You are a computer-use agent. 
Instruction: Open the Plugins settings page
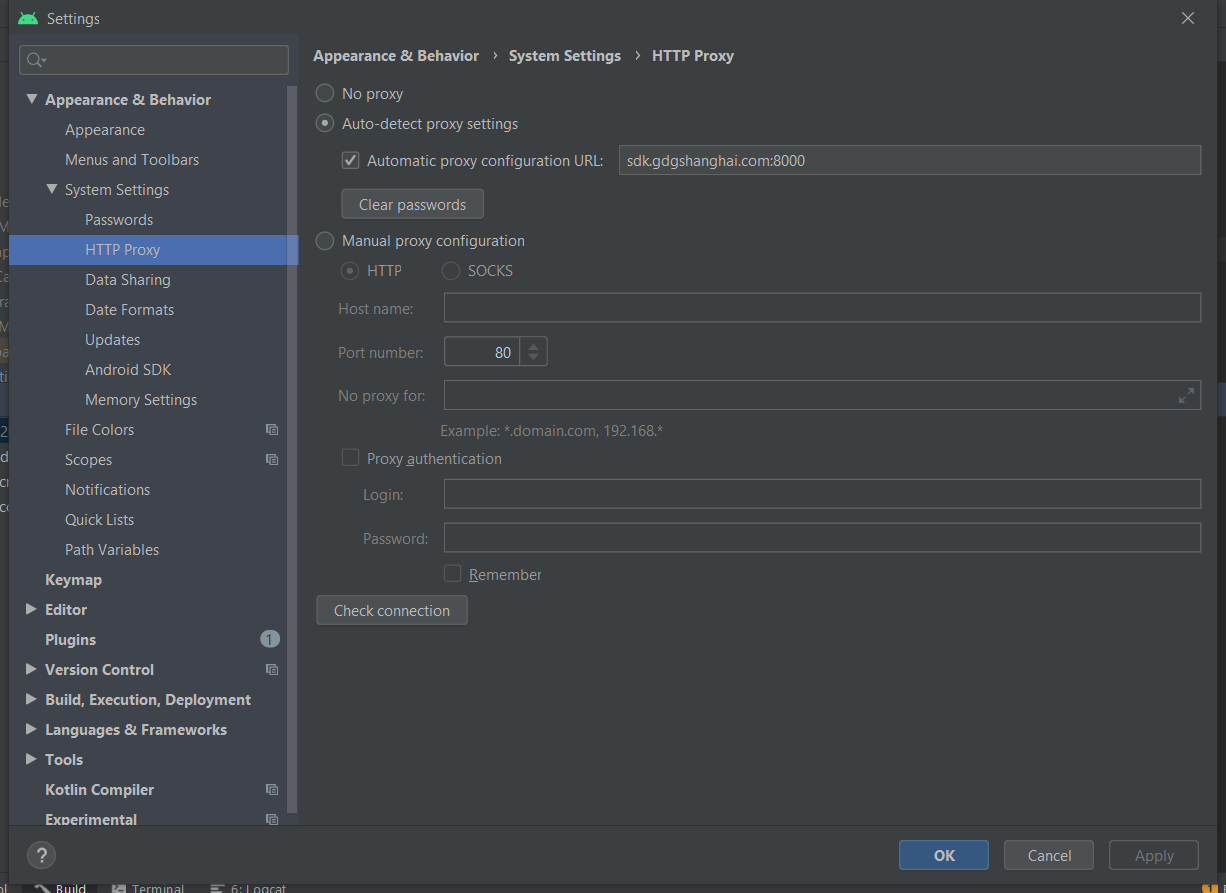71,640
